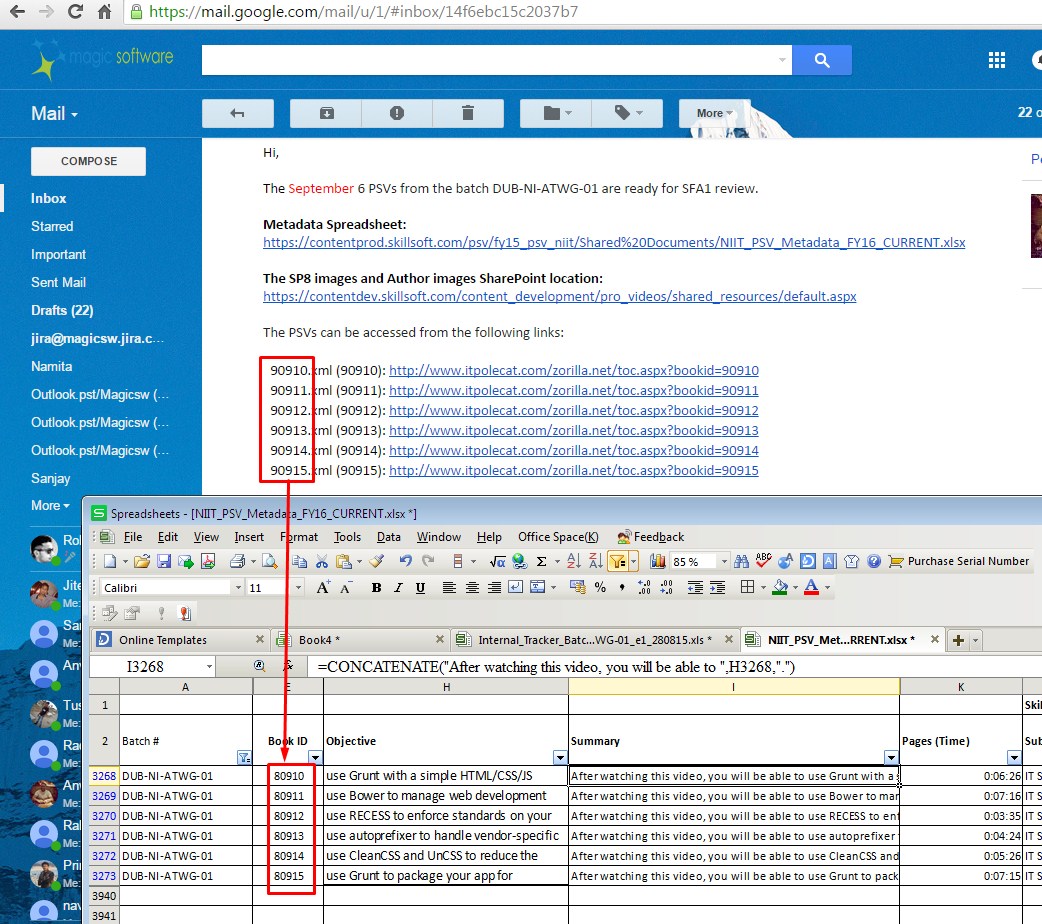Increase font size with the A+ icon
This screenshot has height=924, width=1042.
(323, 588)
